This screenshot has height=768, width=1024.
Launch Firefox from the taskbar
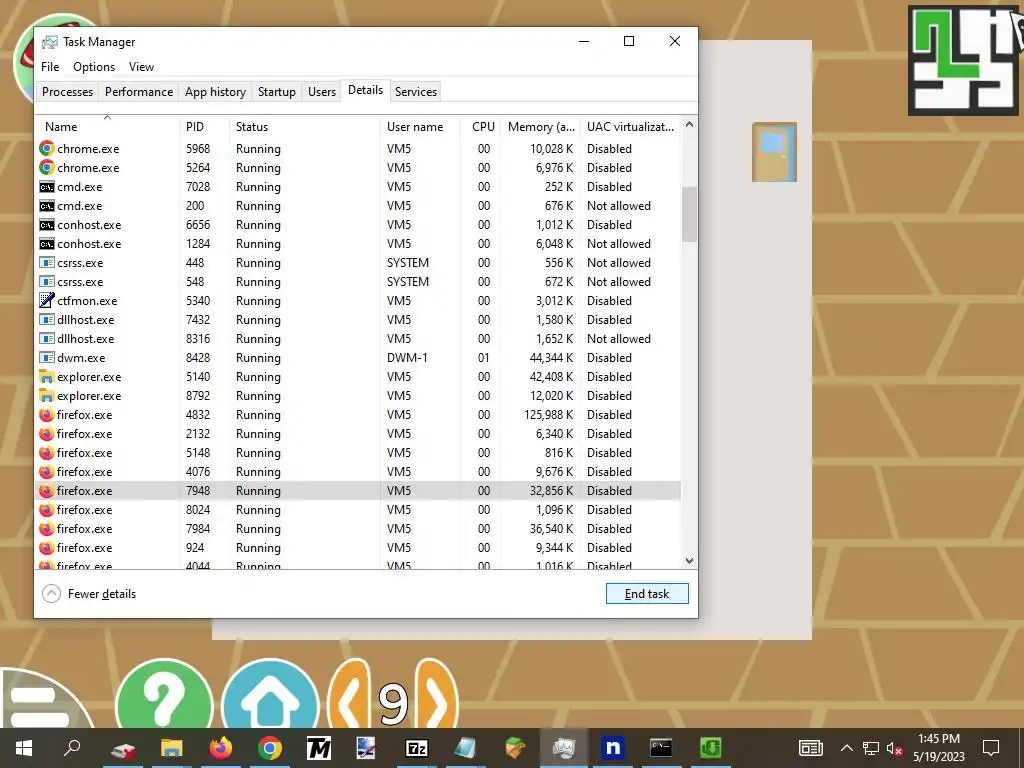click(221, 748)
